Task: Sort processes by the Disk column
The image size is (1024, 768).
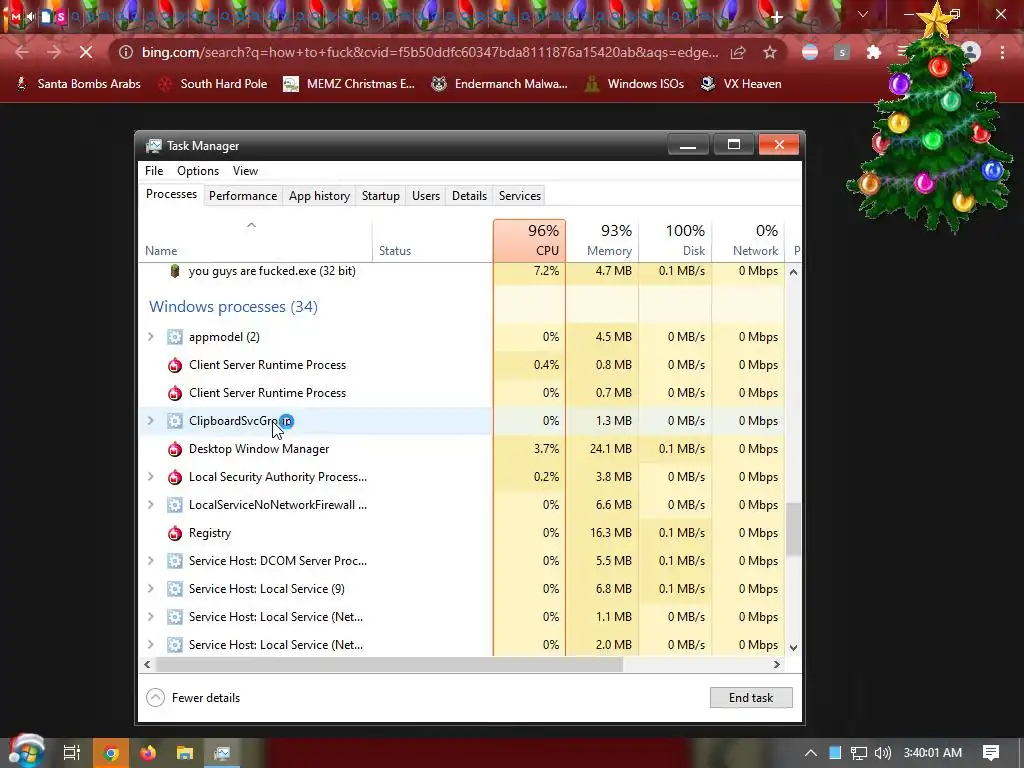Action: (x=675, y=240)
